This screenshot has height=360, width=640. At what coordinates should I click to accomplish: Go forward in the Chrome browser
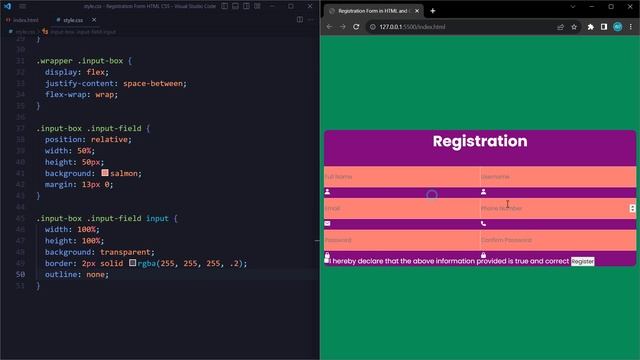pyautogui.click(x=342, y=27)
